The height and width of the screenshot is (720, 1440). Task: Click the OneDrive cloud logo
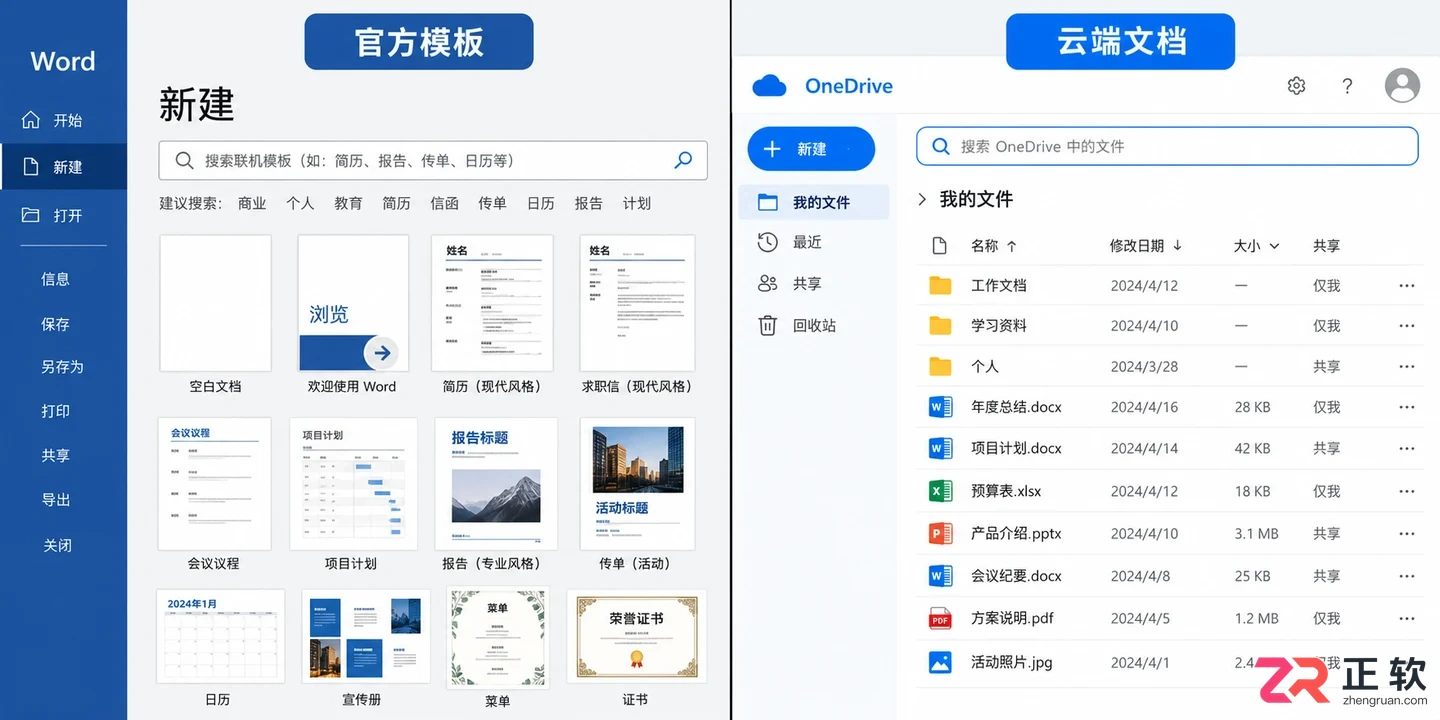tap(770, 86)
